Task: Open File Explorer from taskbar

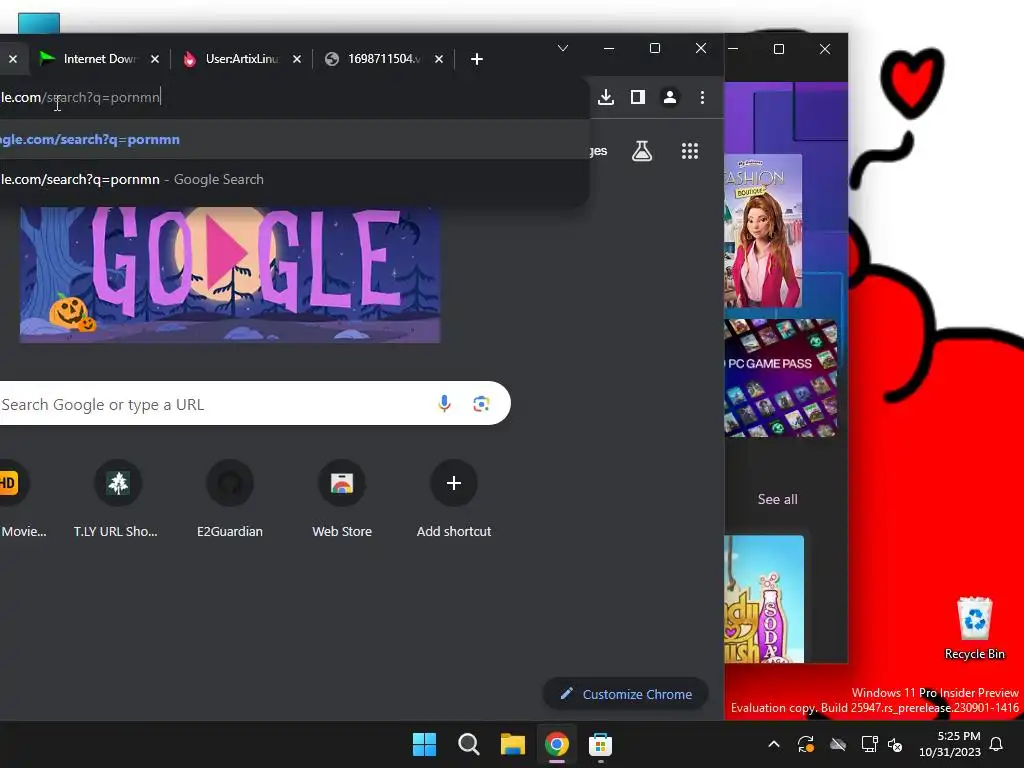Action: point(513,744)
